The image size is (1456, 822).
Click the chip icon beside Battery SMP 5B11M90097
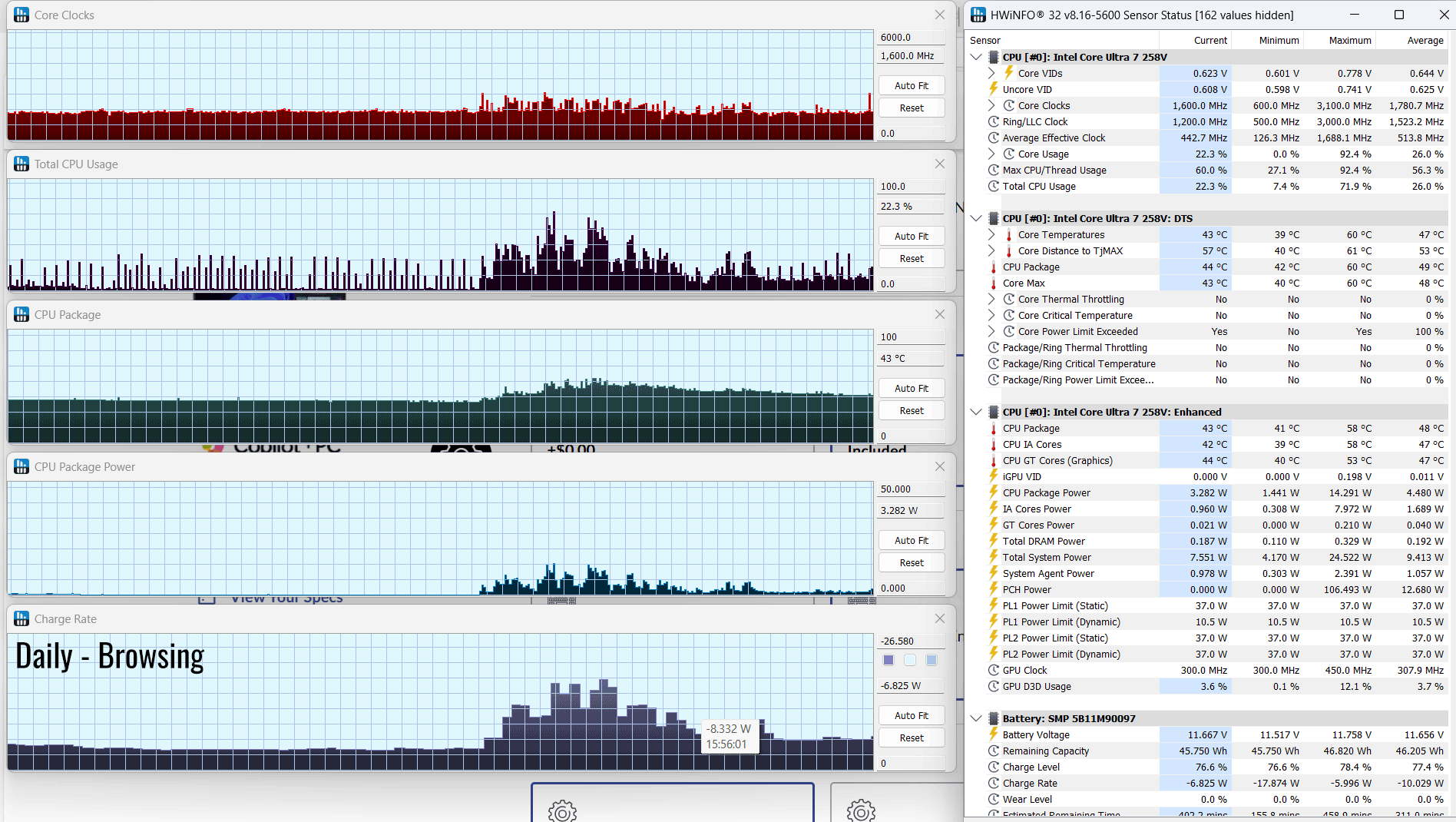pos(994,718)
